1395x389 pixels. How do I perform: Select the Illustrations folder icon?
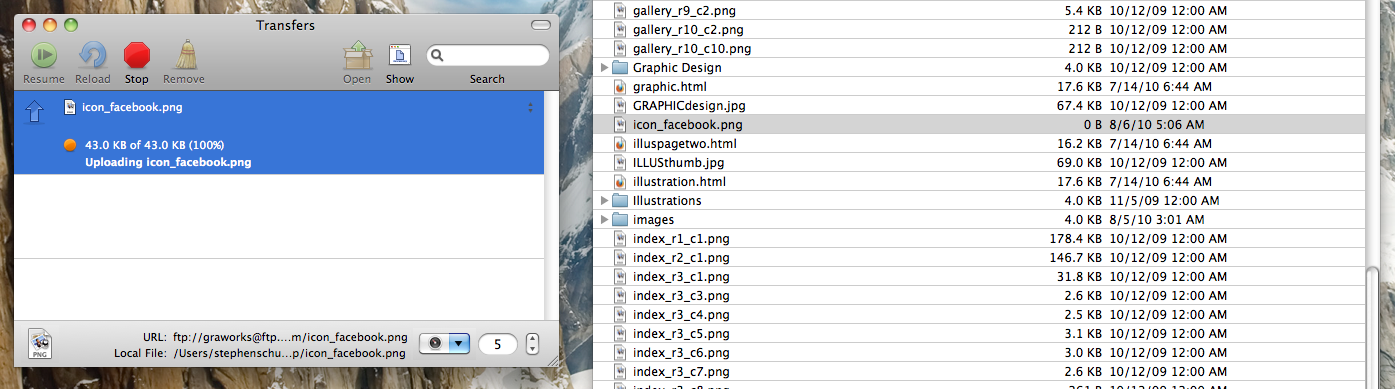[x=619, y=201]
